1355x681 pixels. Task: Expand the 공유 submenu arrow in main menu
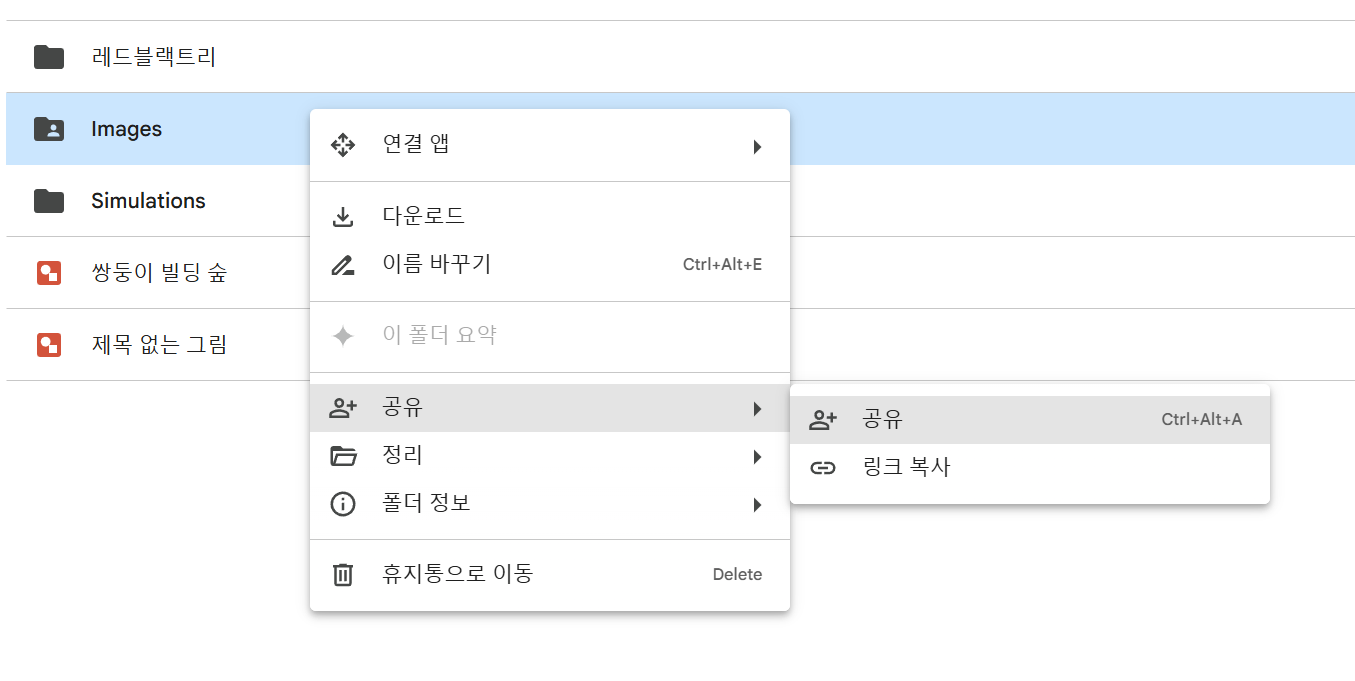pos(758,409)
